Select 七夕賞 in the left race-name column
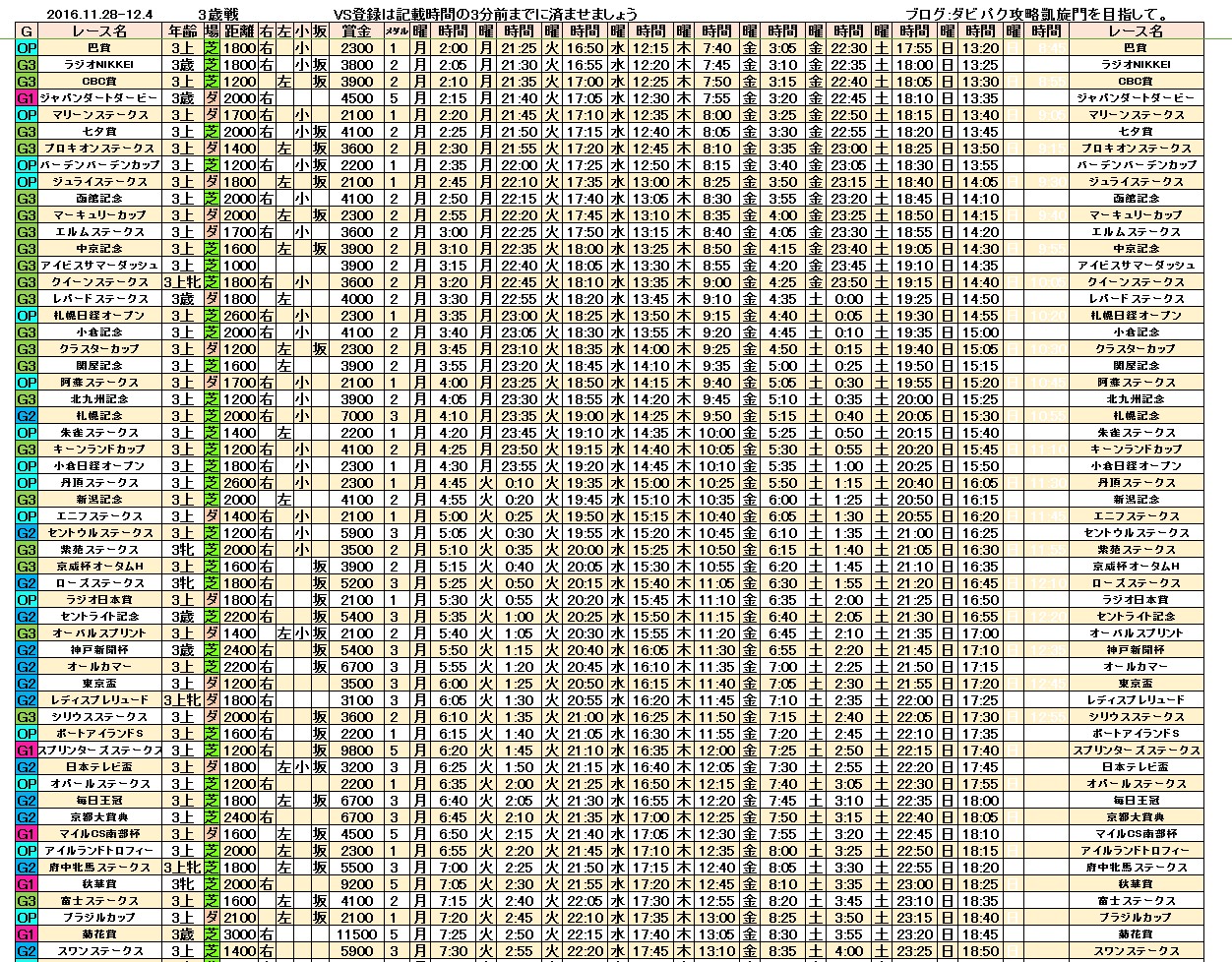1232x962 pixels. click(x=100, y=132)
